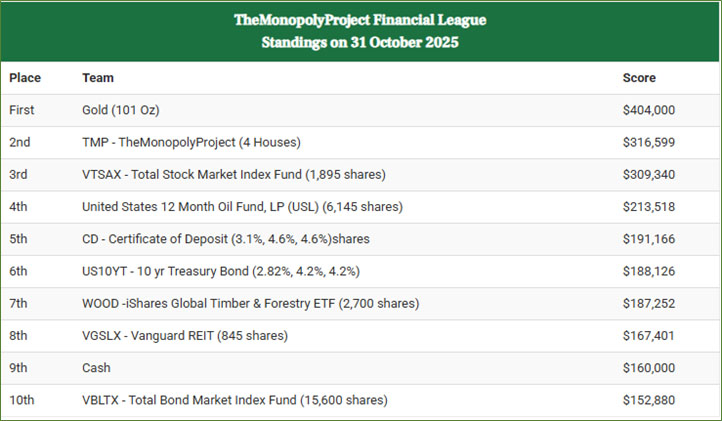The image size is (722, 421).
Task: Click the Standings on 31 October 2025 subtitle
Action: (360, 42)
